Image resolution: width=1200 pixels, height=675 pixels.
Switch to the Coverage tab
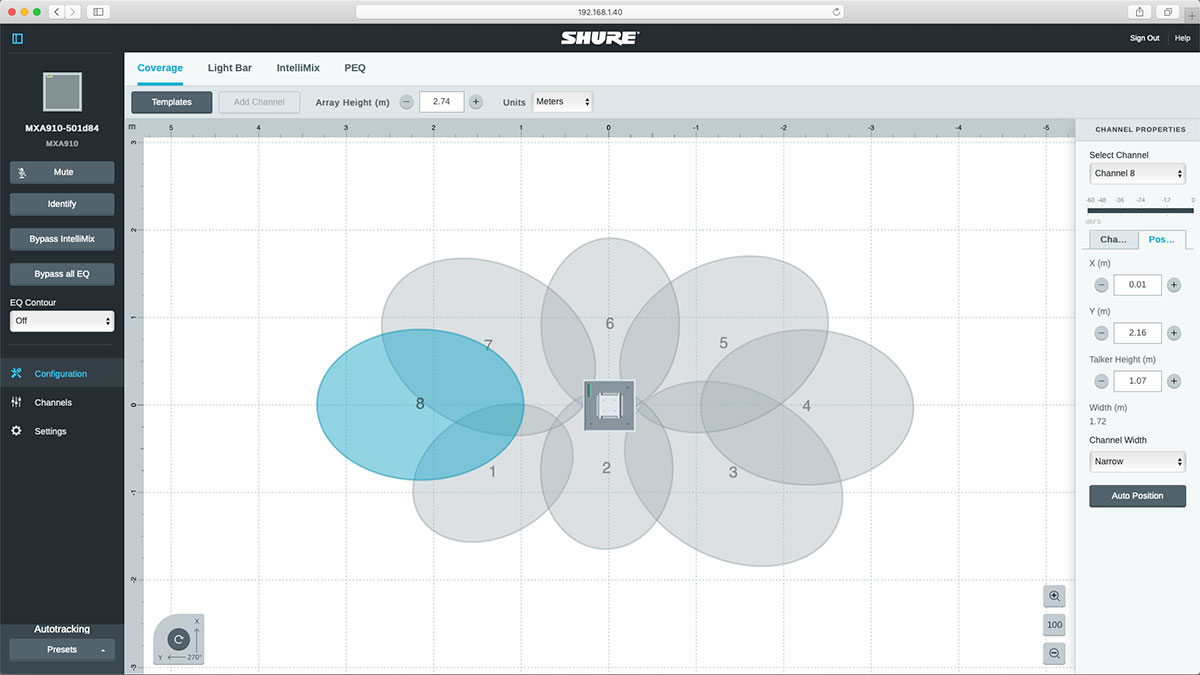160,68
